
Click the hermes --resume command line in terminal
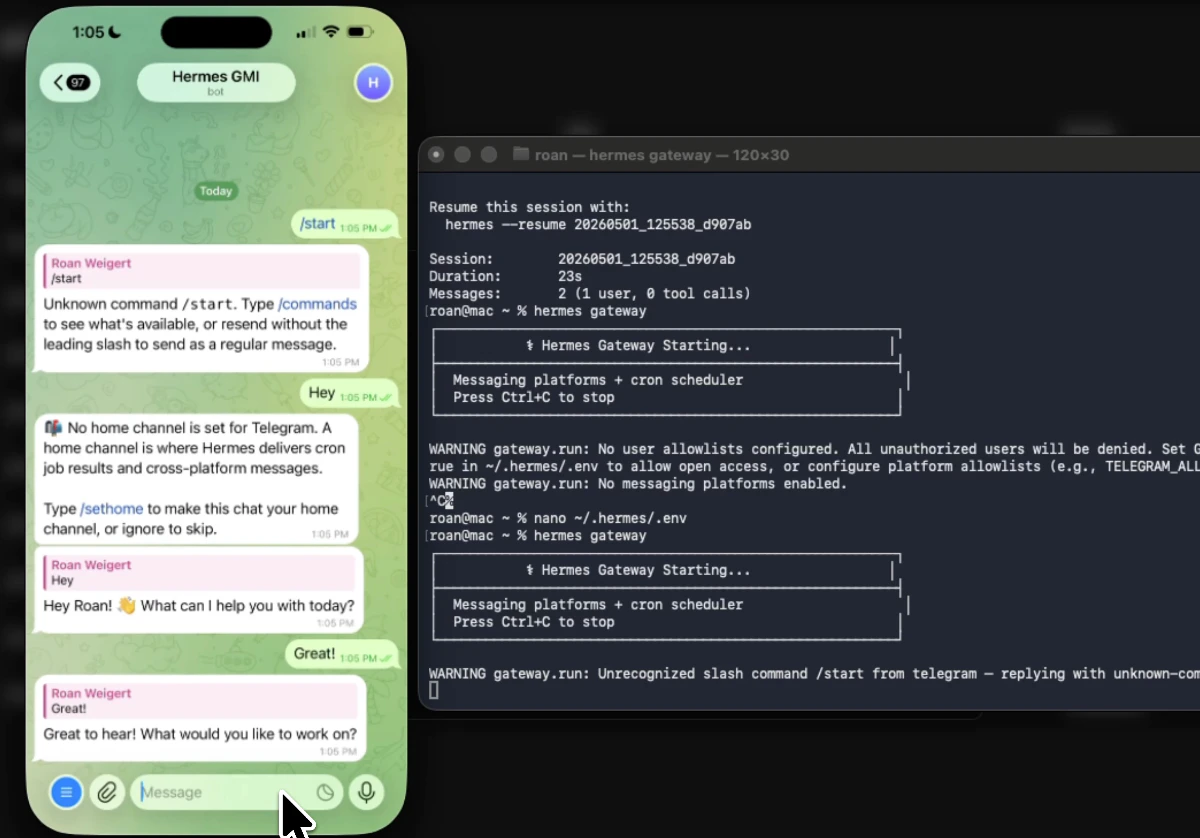coord(598,225)
